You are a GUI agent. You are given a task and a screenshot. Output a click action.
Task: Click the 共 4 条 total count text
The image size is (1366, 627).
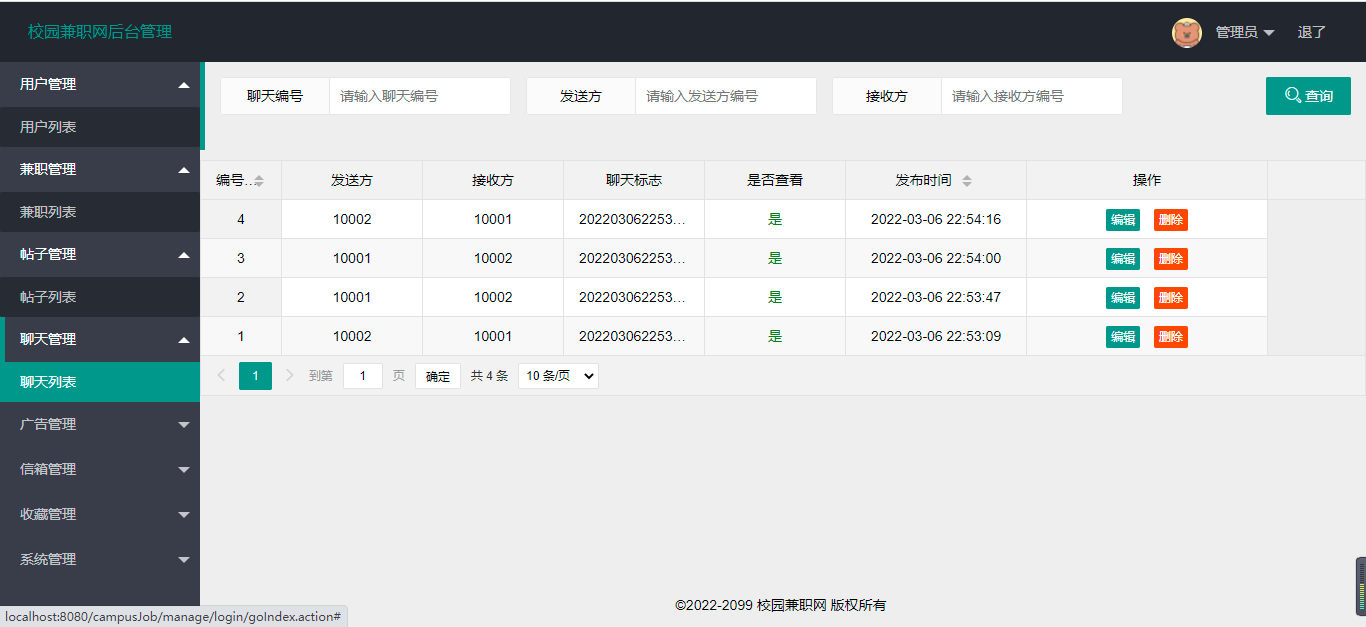click(x=490, y=376)
